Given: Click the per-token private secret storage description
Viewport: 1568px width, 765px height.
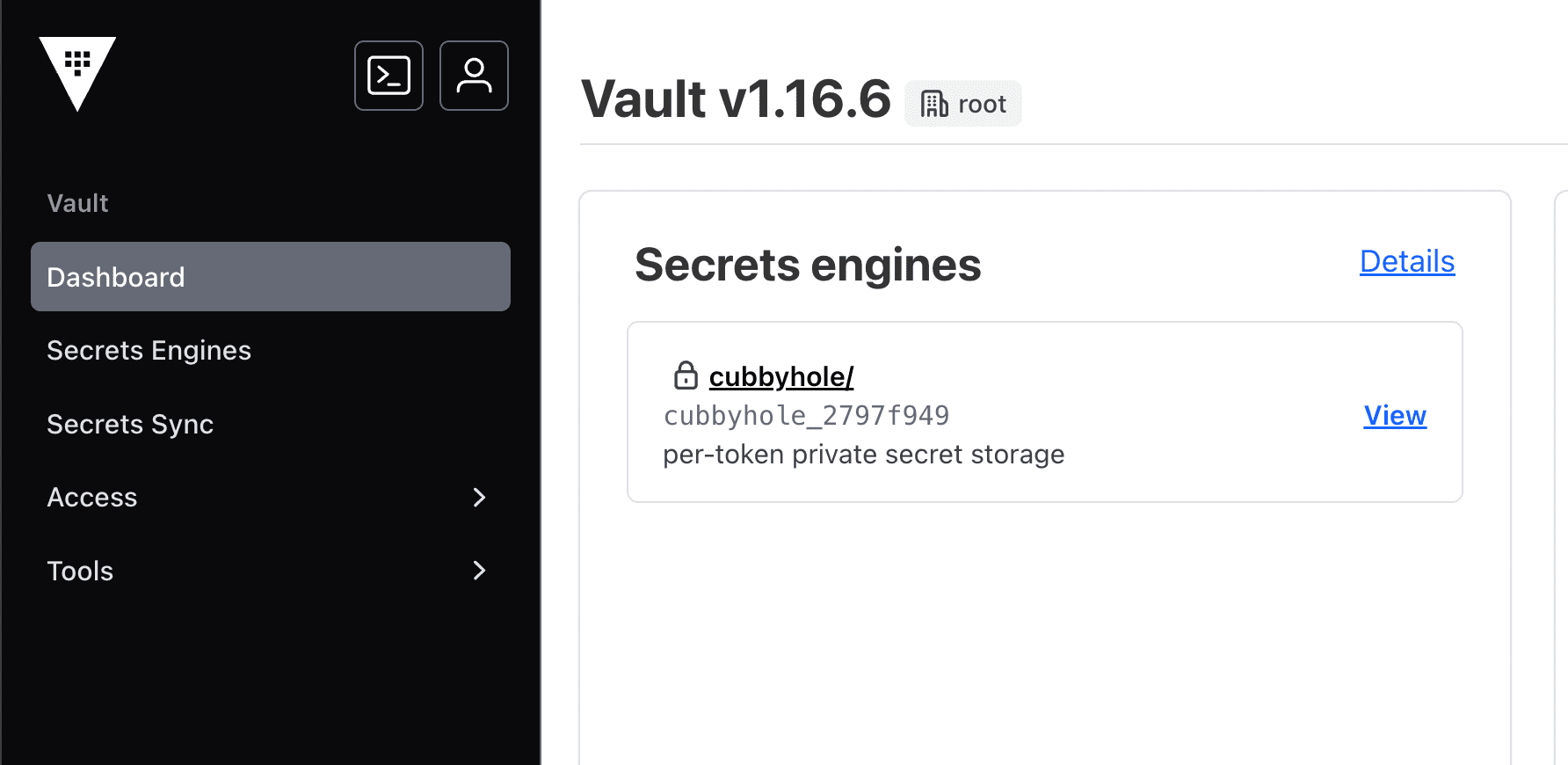Looking at the screenshot, I should (863, 455).
